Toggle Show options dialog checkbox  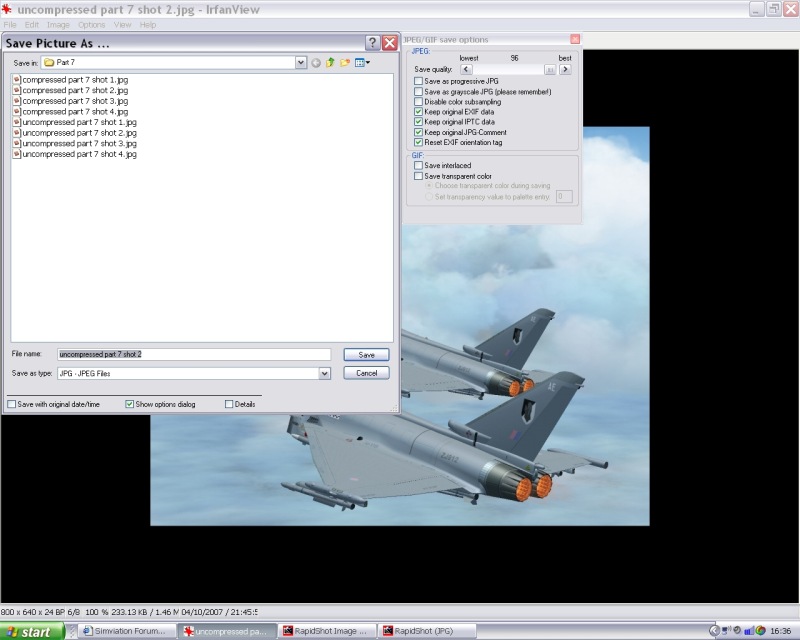pos(130,404)
